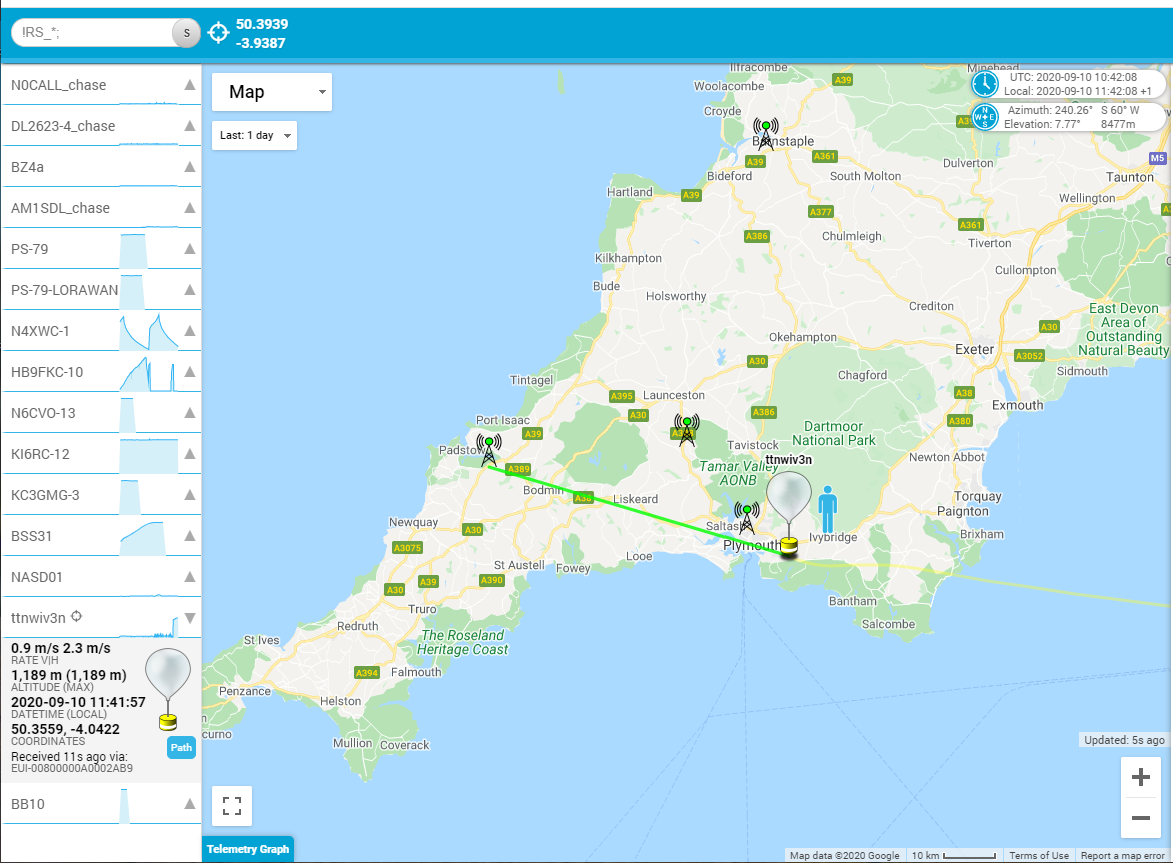Zoom in on the map
Viewport: 1173px width, 863px height.
click(1141, 778)
